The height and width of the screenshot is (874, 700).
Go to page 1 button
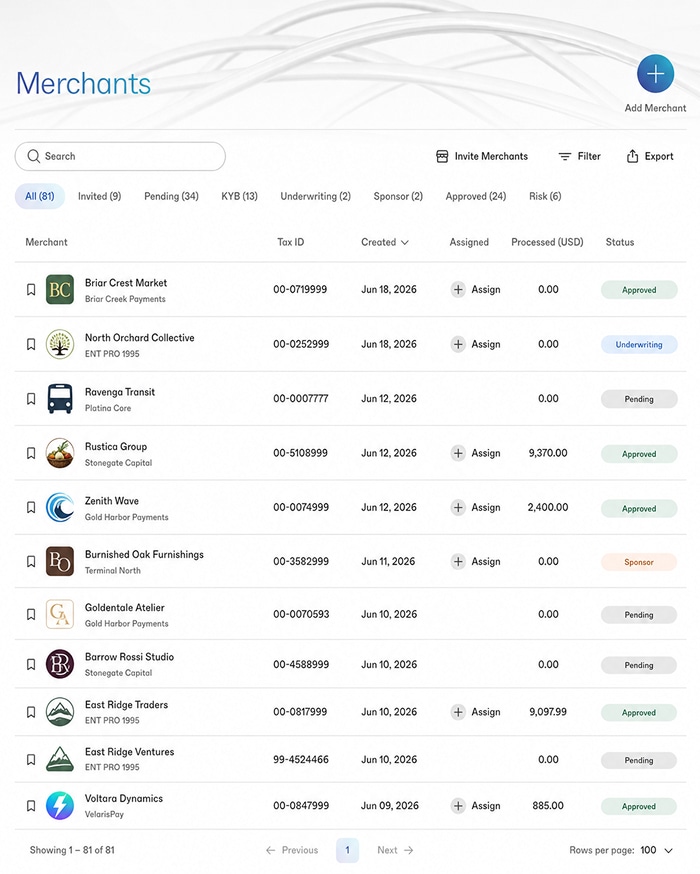pos(347,850)
